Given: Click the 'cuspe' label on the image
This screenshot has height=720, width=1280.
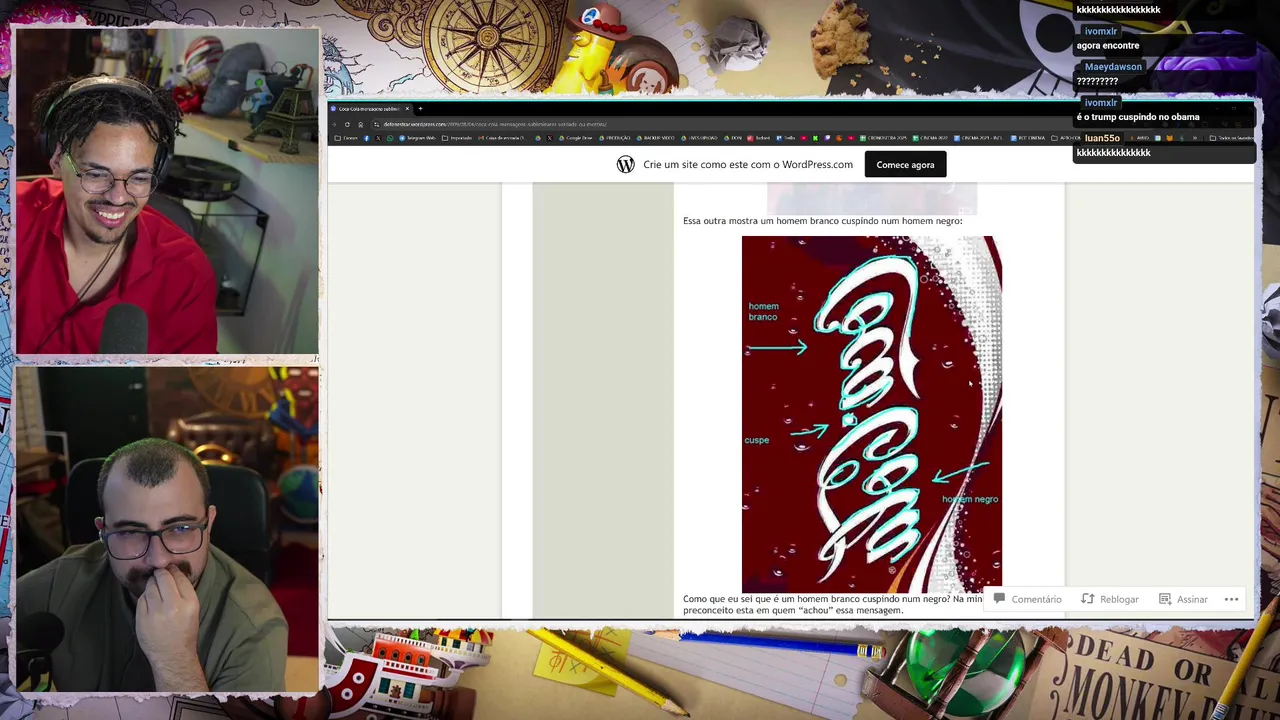Looking at the screenshot, I should [x=756, y=440].
